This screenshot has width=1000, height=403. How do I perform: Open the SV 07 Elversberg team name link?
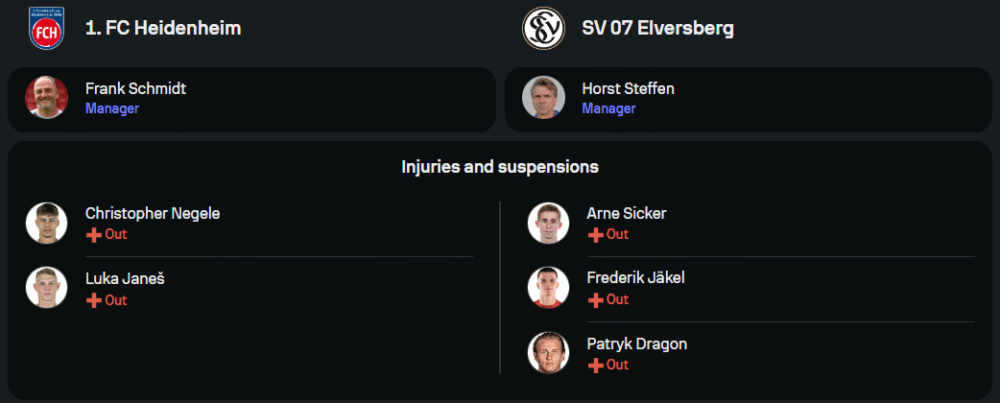click(657, 28)
